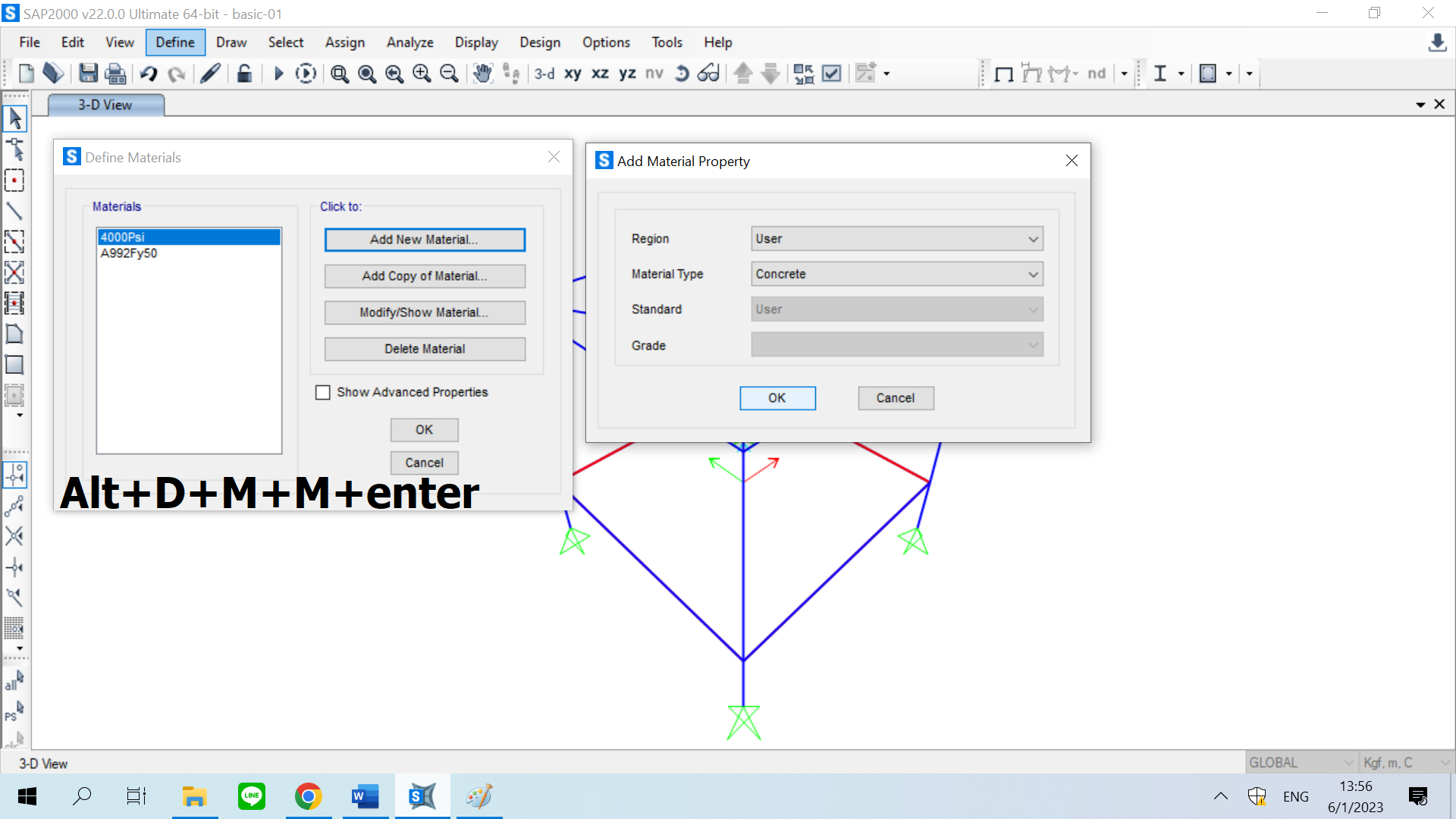Click the Undo arrow icon
The width and height of the screenshot is (1456, 819).
149,74
